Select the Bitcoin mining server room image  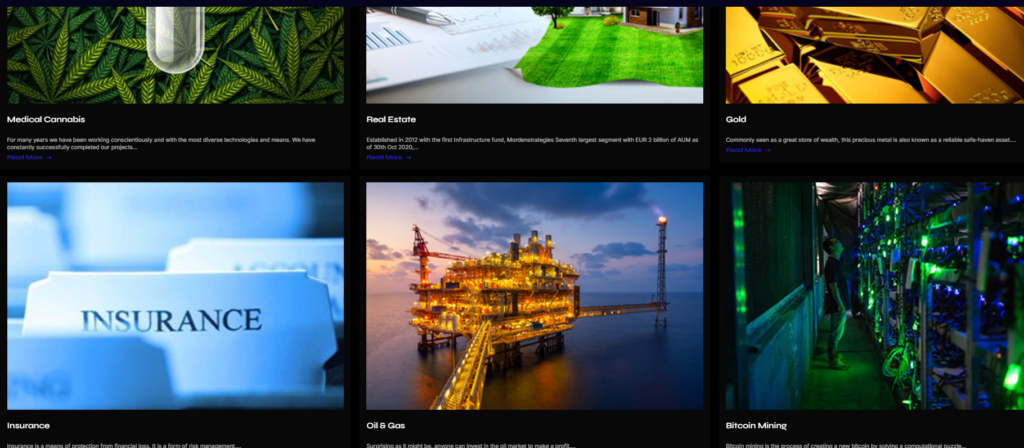(871, 295)
